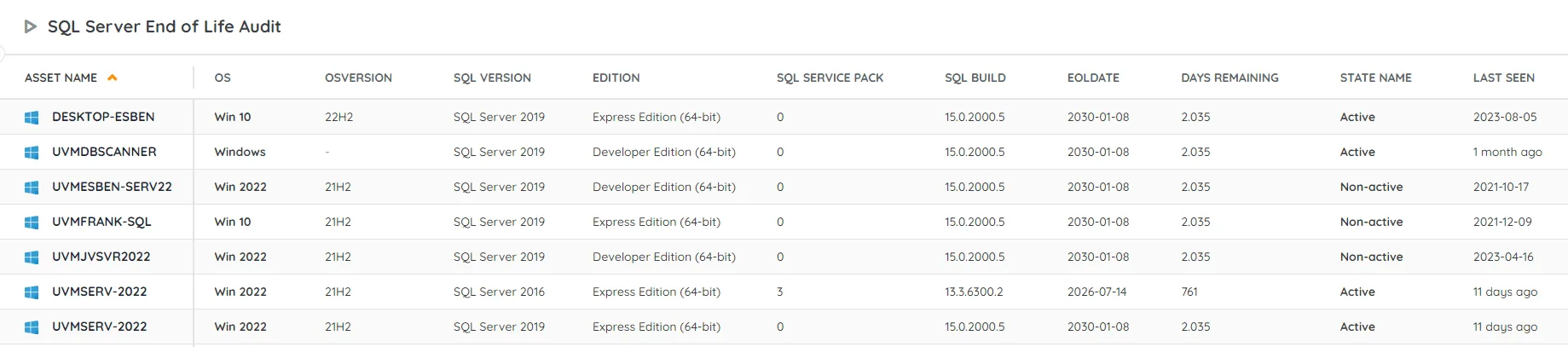1568x347 pixels.
Task: Click 'Non-active' state for UVMESBEN-SERV22
Action: click(x=1371, y=187)
